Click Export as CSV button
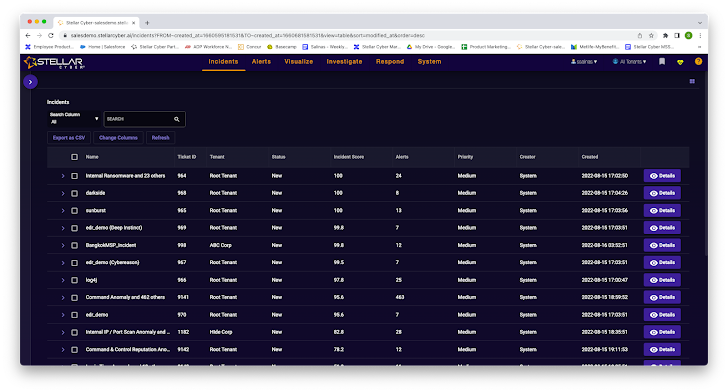Image resolution: width=728 pixels, height=392 pixels. tap(69, 138)
